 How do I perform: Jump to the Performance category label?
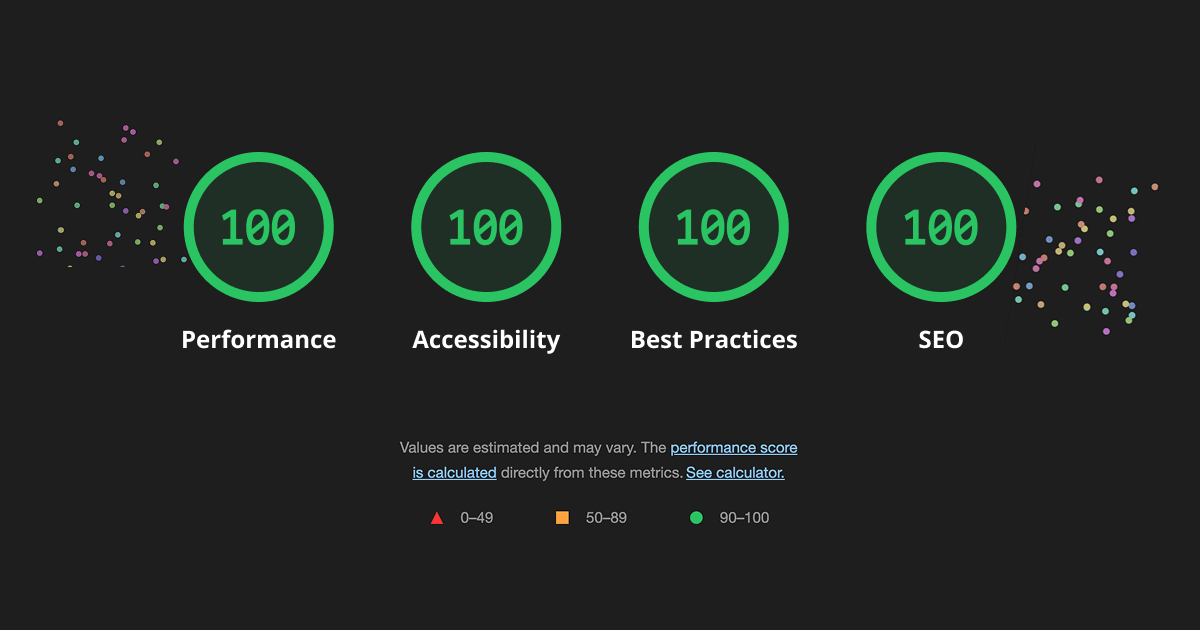click(x=259, y=340)
